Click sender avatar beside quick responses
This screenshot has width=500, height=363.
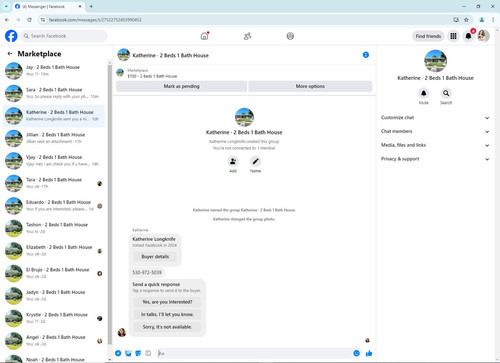click(122, 332)
